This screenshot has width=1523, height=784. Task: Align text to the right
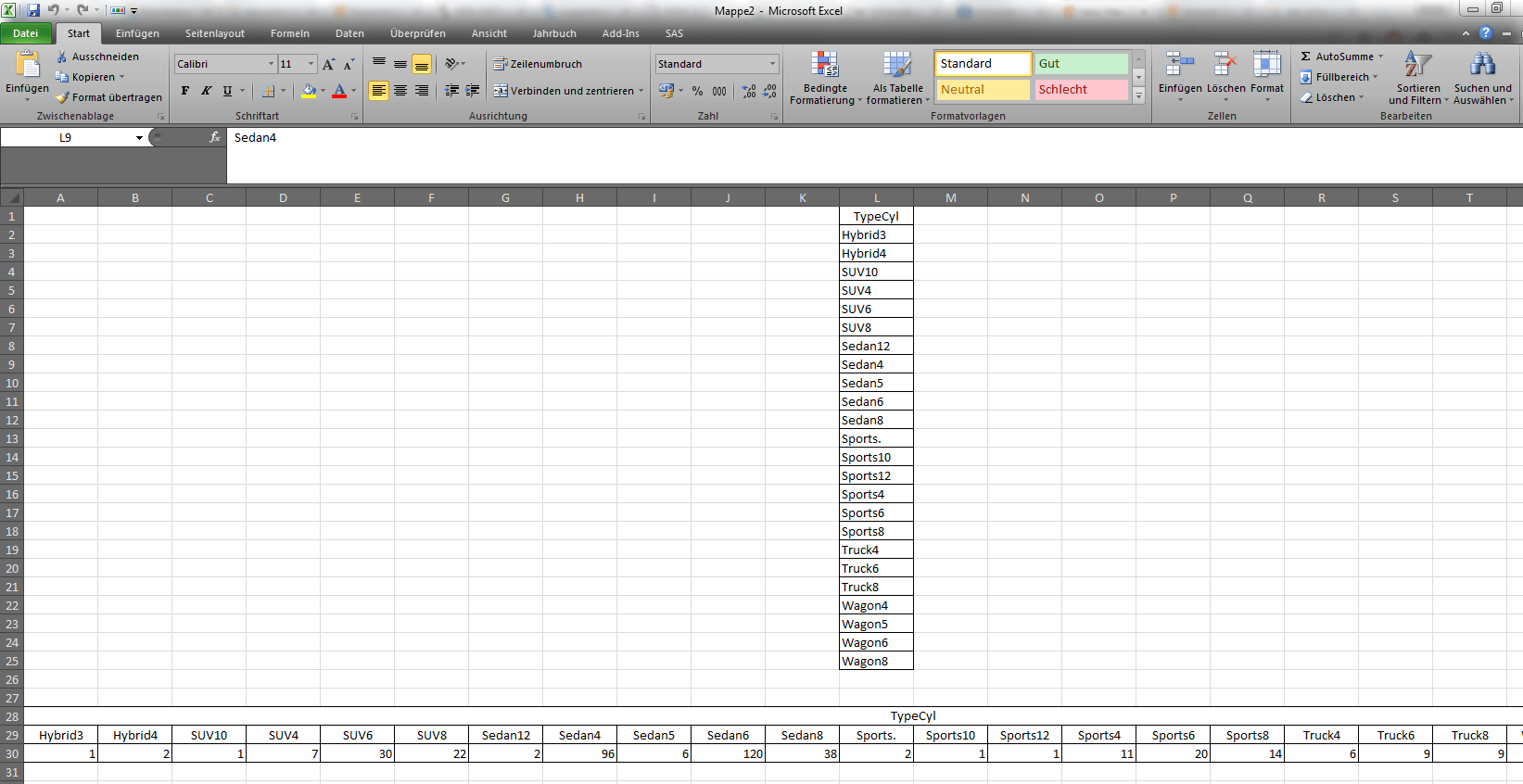(x=422, y=91)
